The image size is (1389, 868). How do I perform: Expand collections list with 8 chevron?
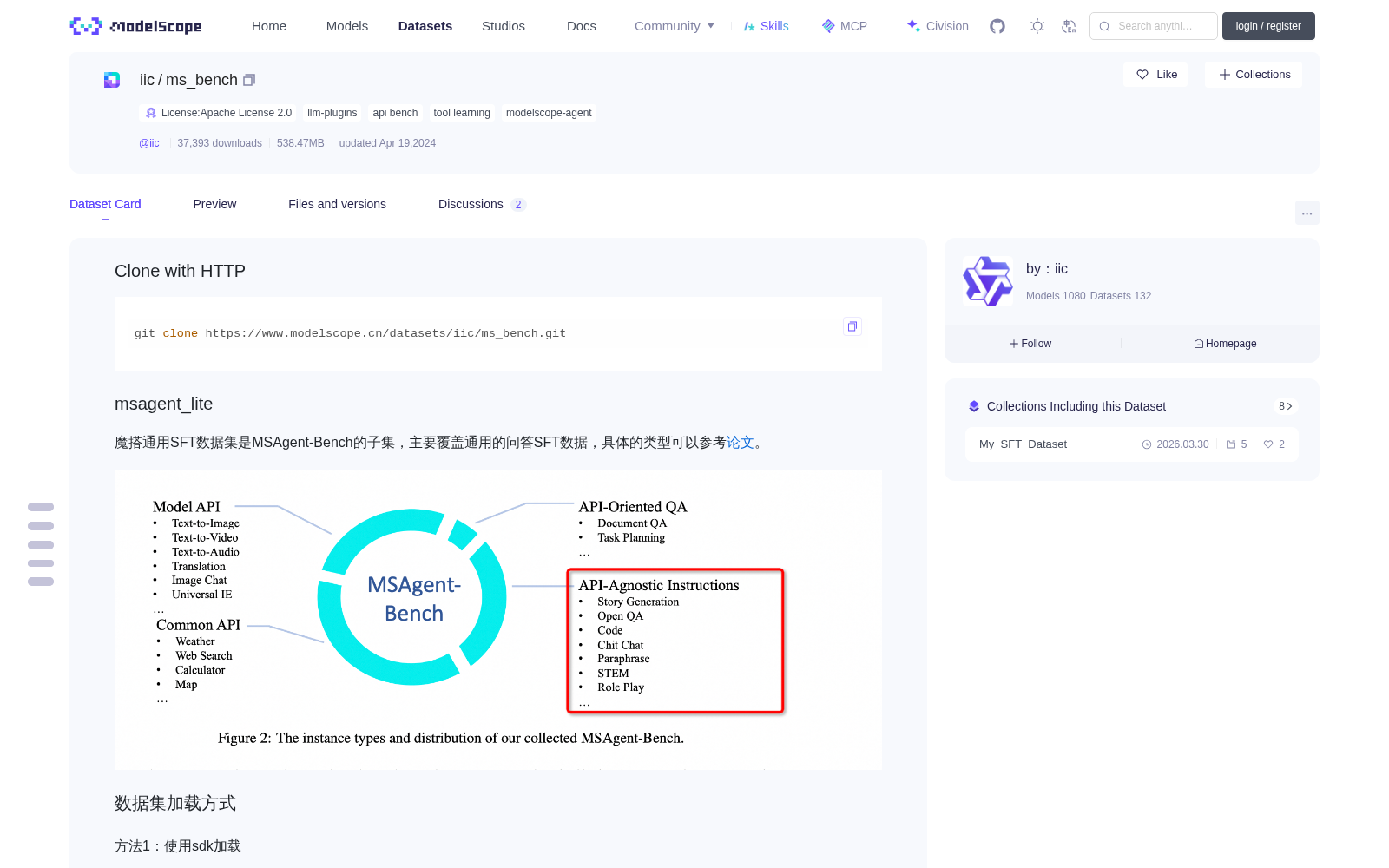(x=1286, y=406)
